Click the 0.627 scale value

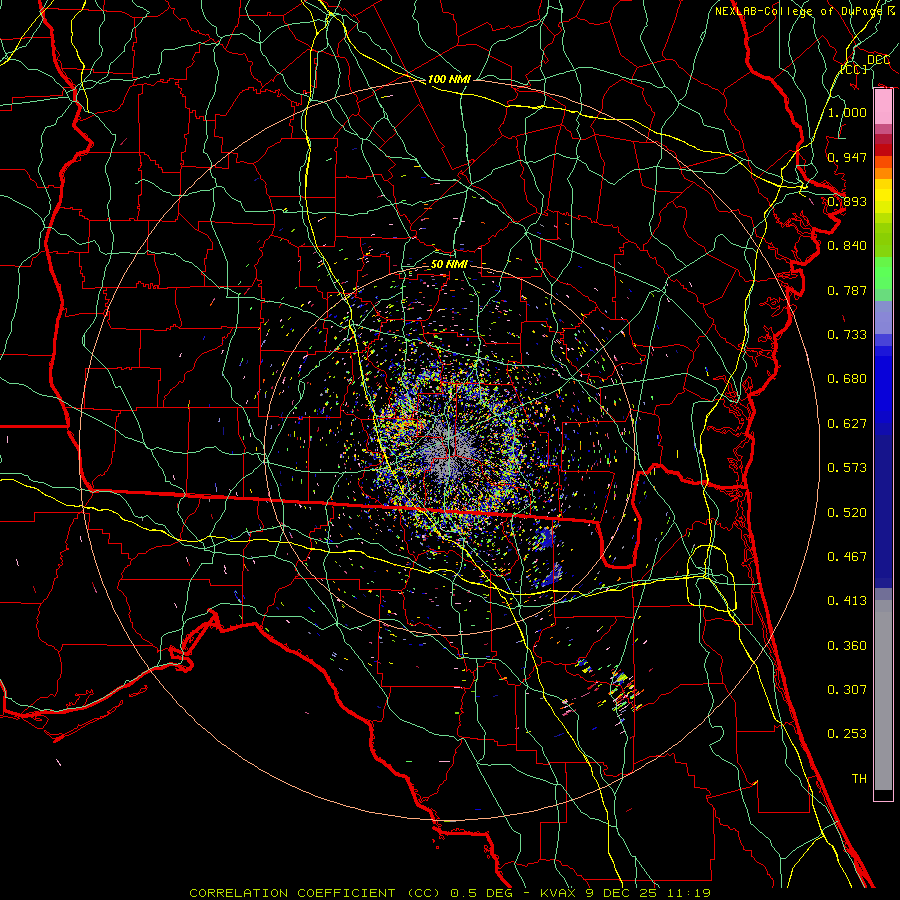coord(847,424)
